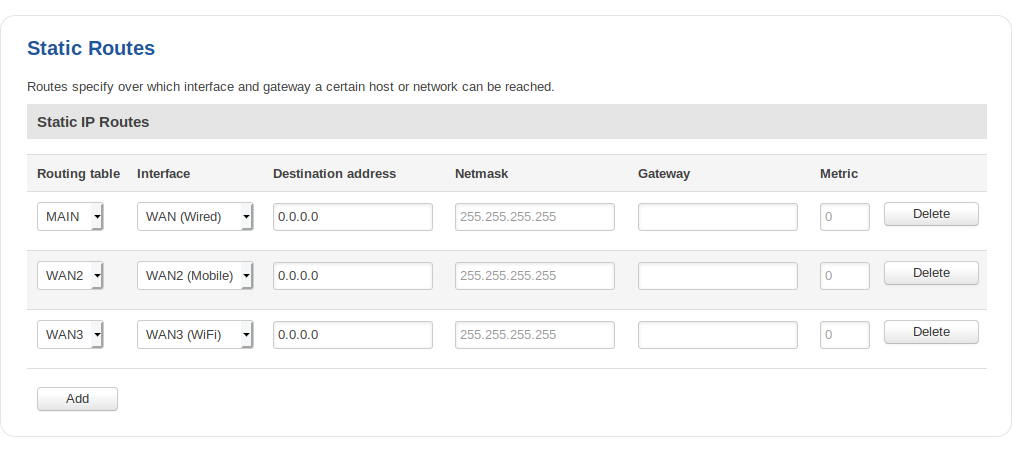
Task: Focus destination address field for WAN3 (WiFi)
Action: pos(352,335)
